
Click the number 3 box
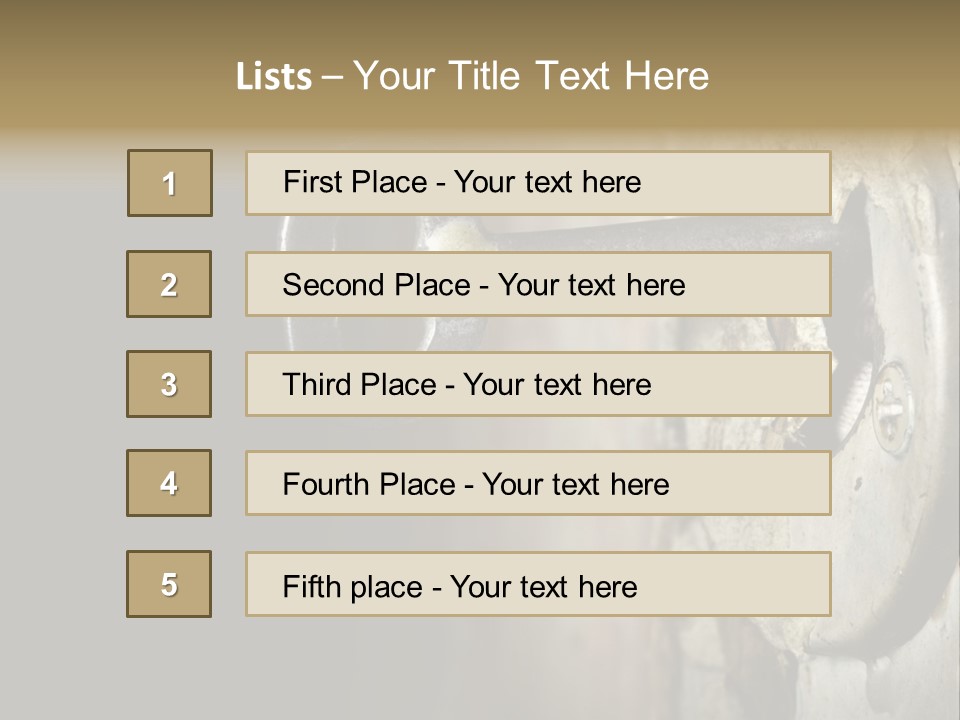coord(169,384)
